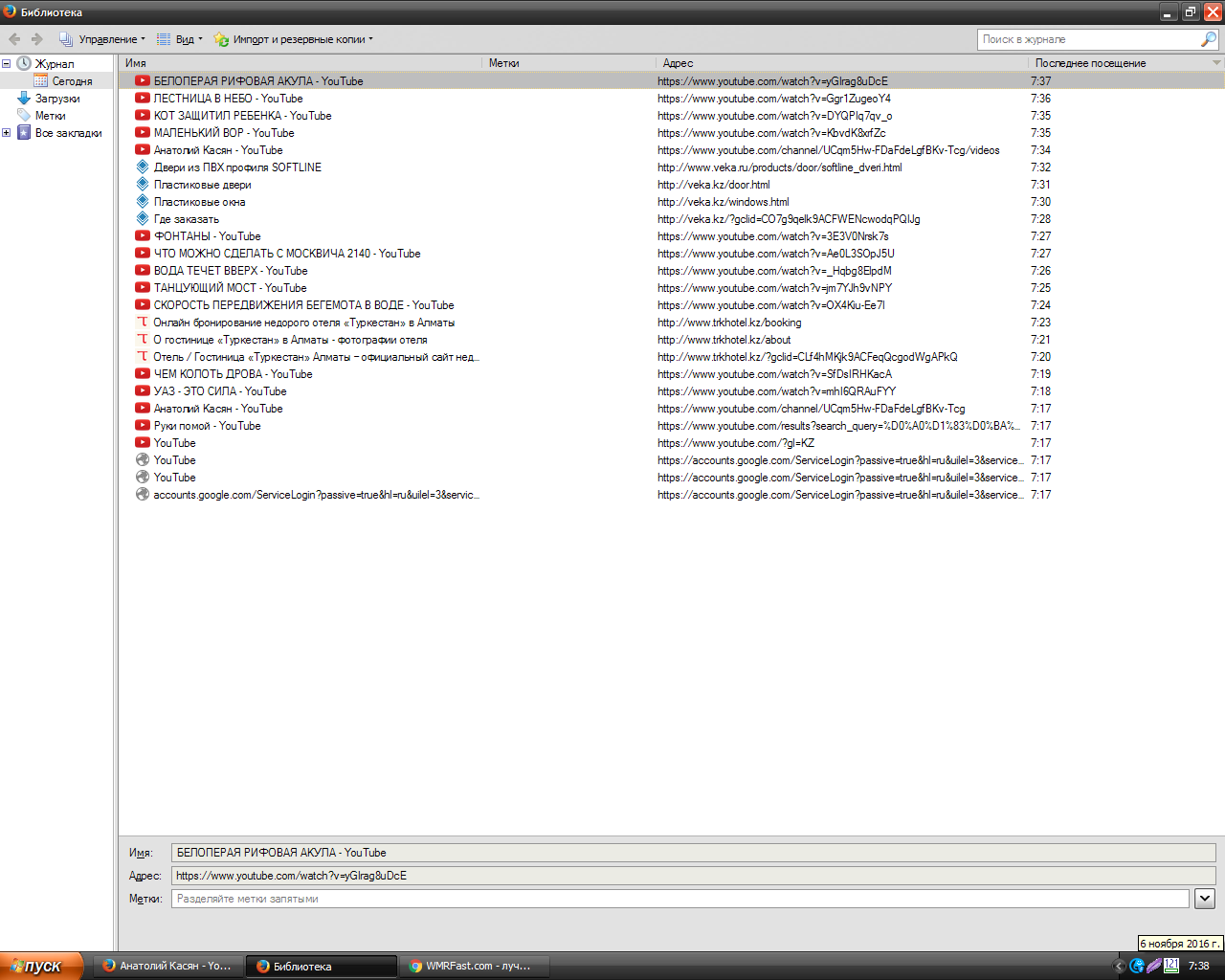
Task: Select ТАНЦУЮЩИЙ МОСТ - YouTube entry
Action: coord(231,288)
